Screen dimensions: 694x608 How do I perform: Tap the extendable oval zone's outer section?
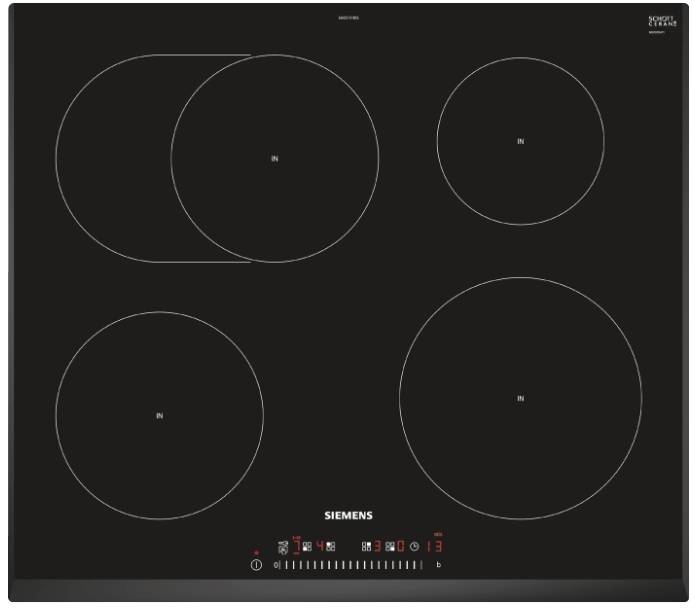(113, 158)
